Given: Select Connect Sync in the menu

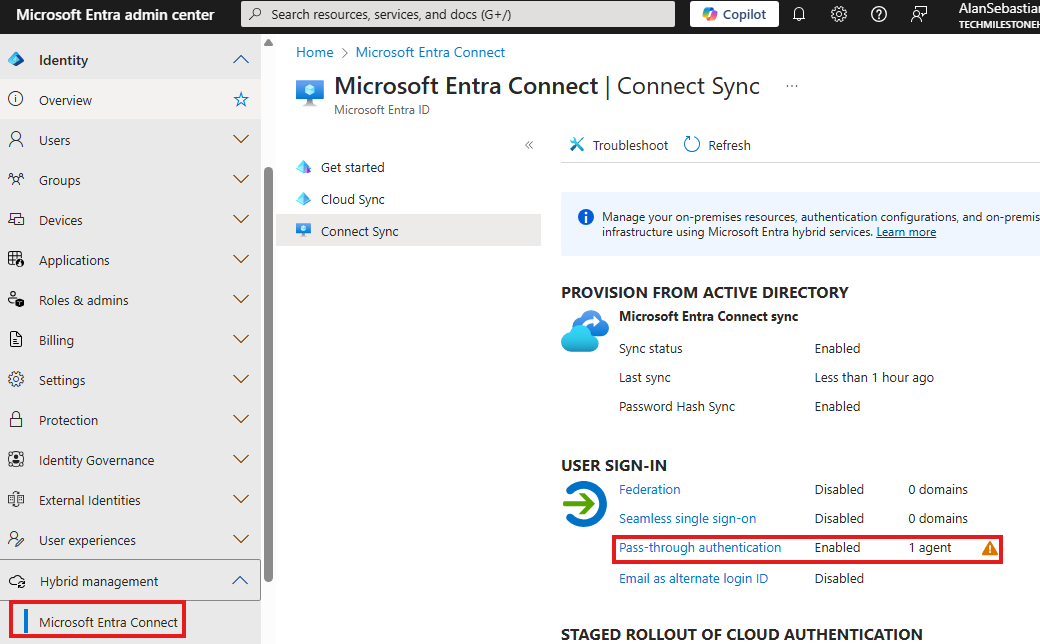Looking at the screenshot, I should (408, 231).
